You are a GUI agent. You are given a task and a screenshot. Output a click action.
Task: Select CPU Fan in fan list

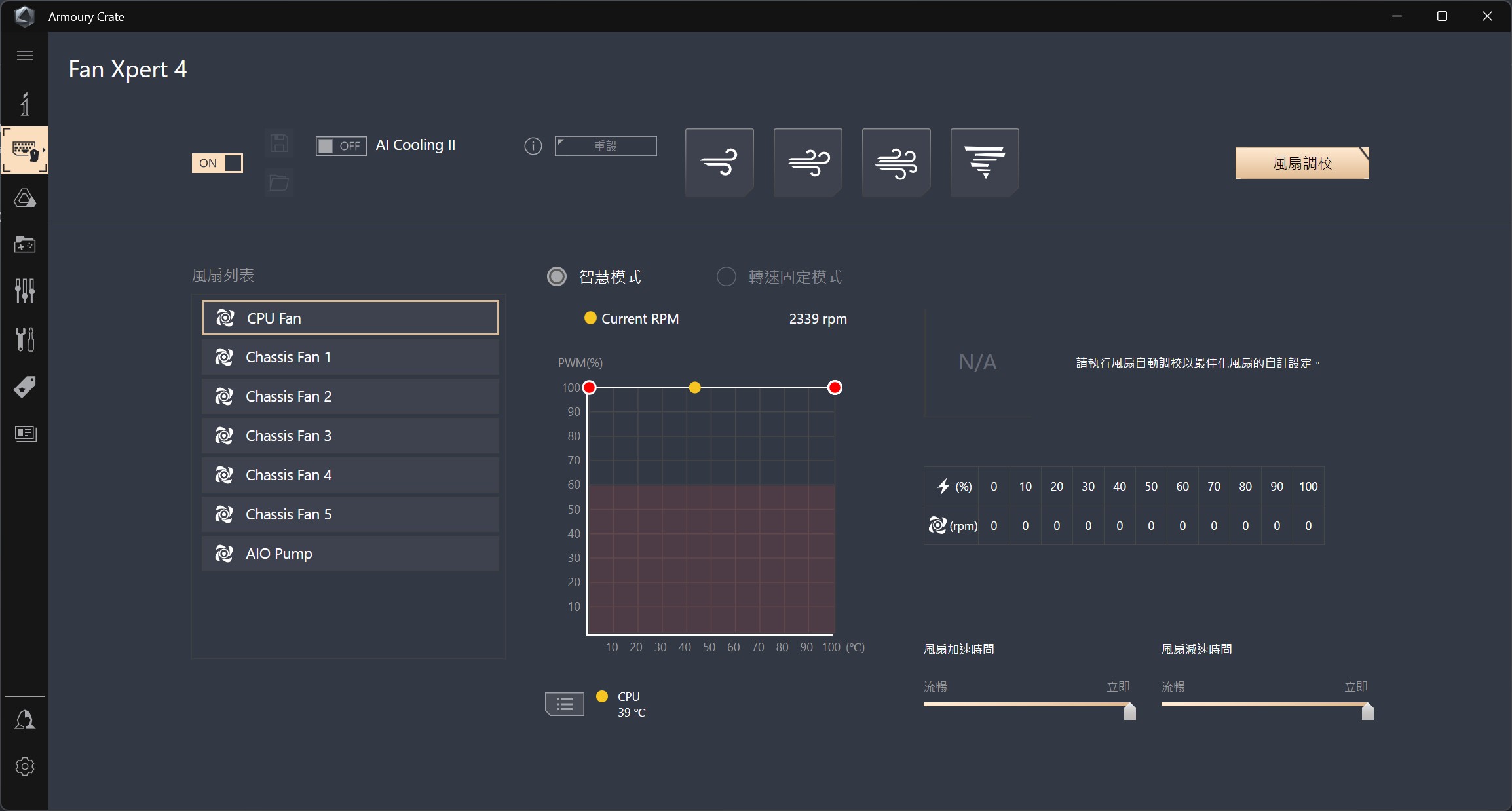click(x=350, y=318)
